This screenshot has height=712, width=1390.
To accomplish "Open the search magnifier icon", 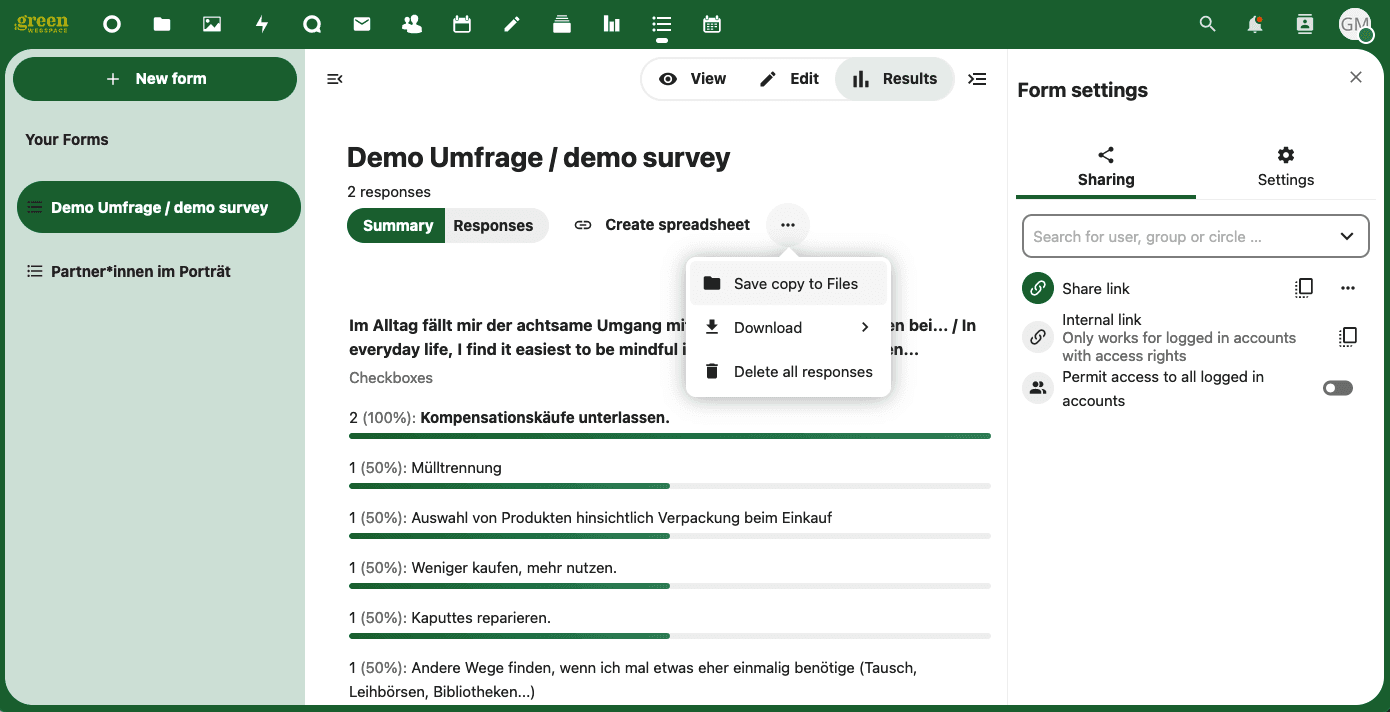I will (1208, 24).
